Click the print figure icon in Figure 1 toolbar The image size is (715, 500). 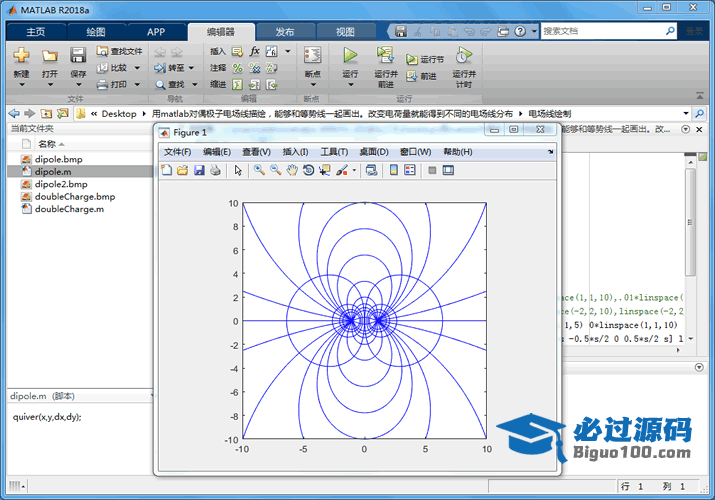215,170
